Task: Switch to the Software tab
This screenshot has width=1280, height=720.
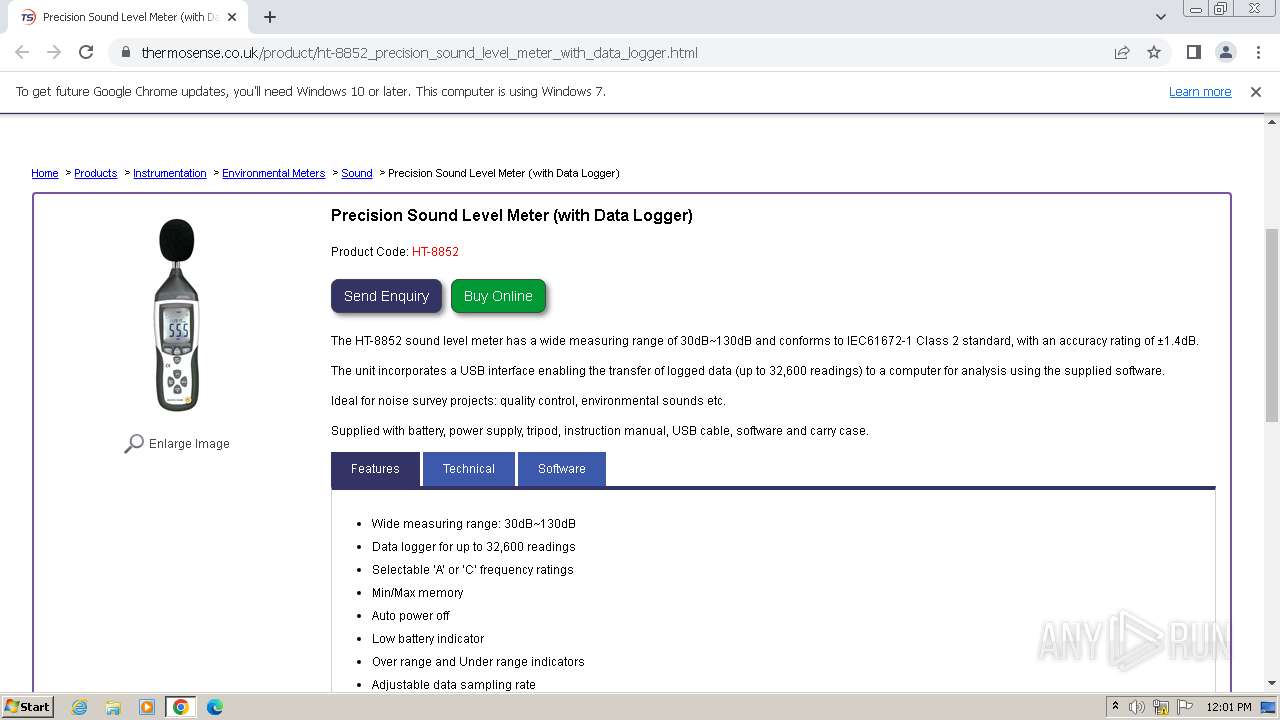Action: [x=562, y=469]
